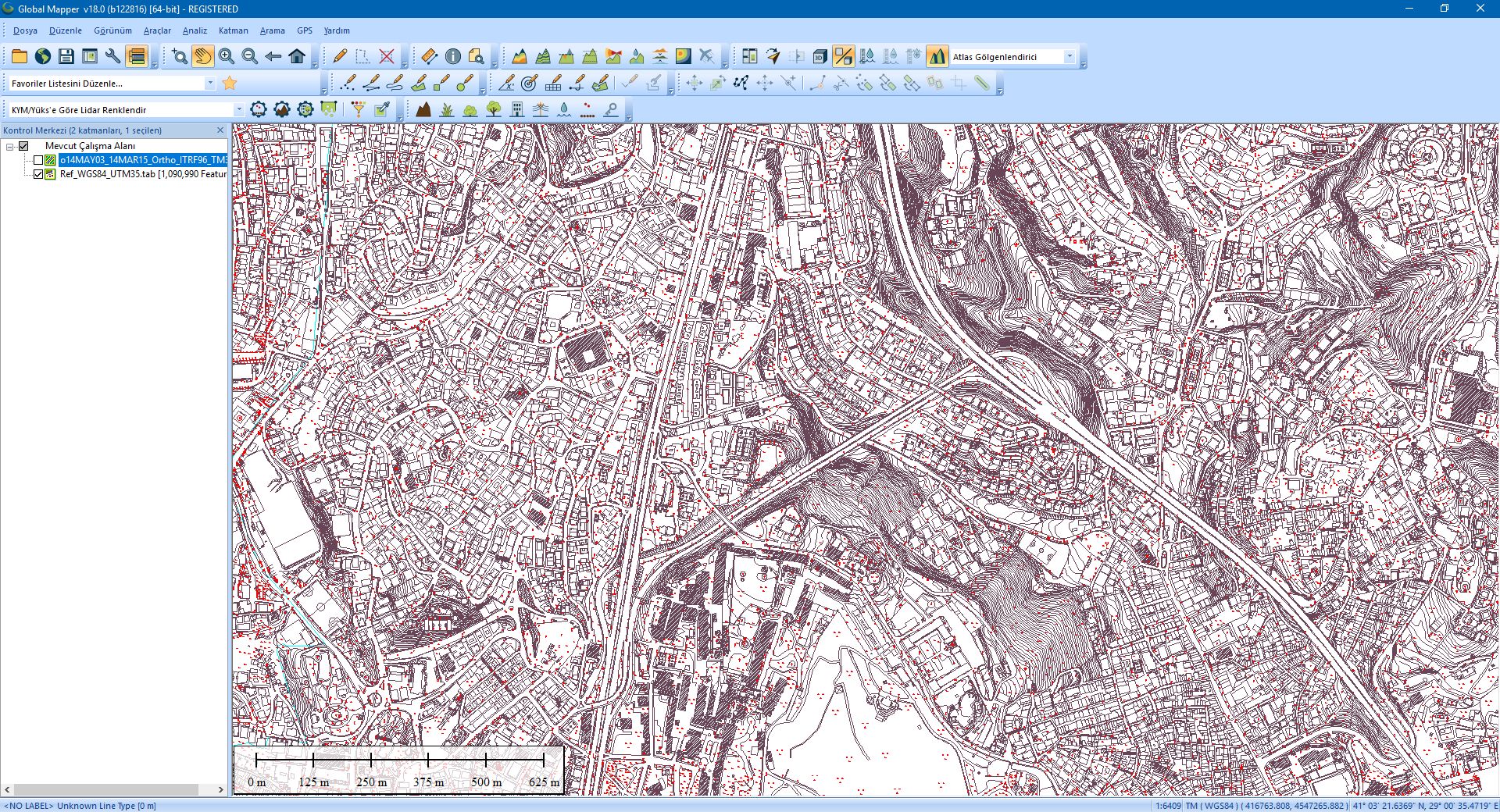Add to favorites with star icon
This screenshot has width=1500, height=812.
[x=230, y=83]
